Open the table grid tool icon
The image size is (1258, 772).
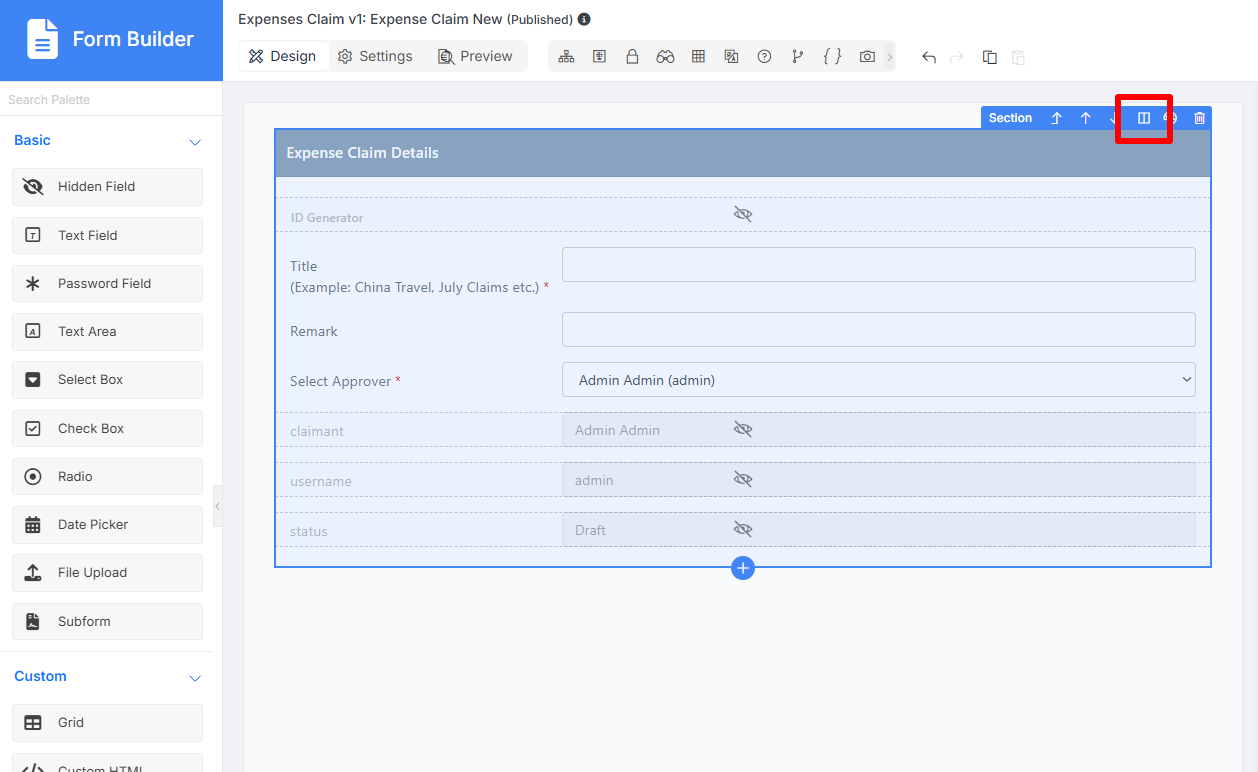pyautogui.click(x=698, y=57)
